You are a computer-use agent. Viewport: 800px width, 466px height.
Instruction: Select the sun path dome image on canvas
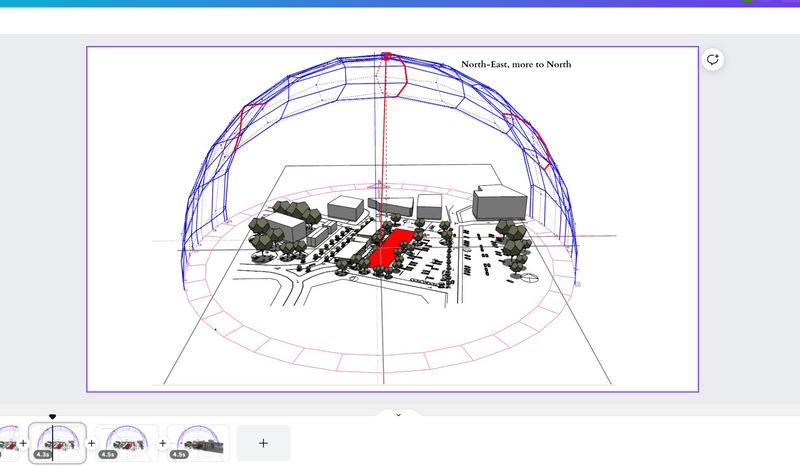[x=384, y=218]
